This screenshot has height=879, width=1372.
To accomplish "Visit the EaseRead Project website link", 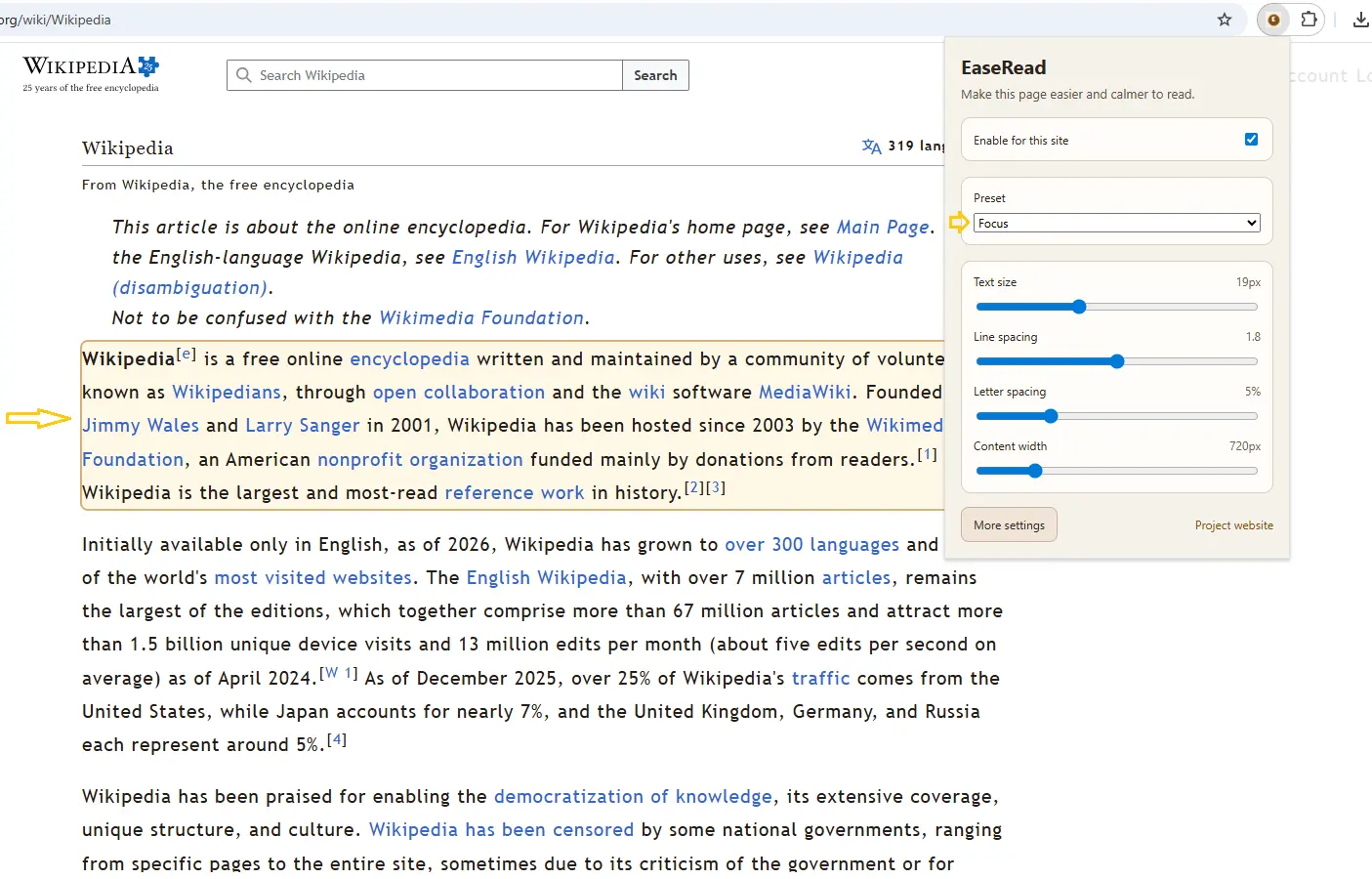I will [x=1233, y=524].
